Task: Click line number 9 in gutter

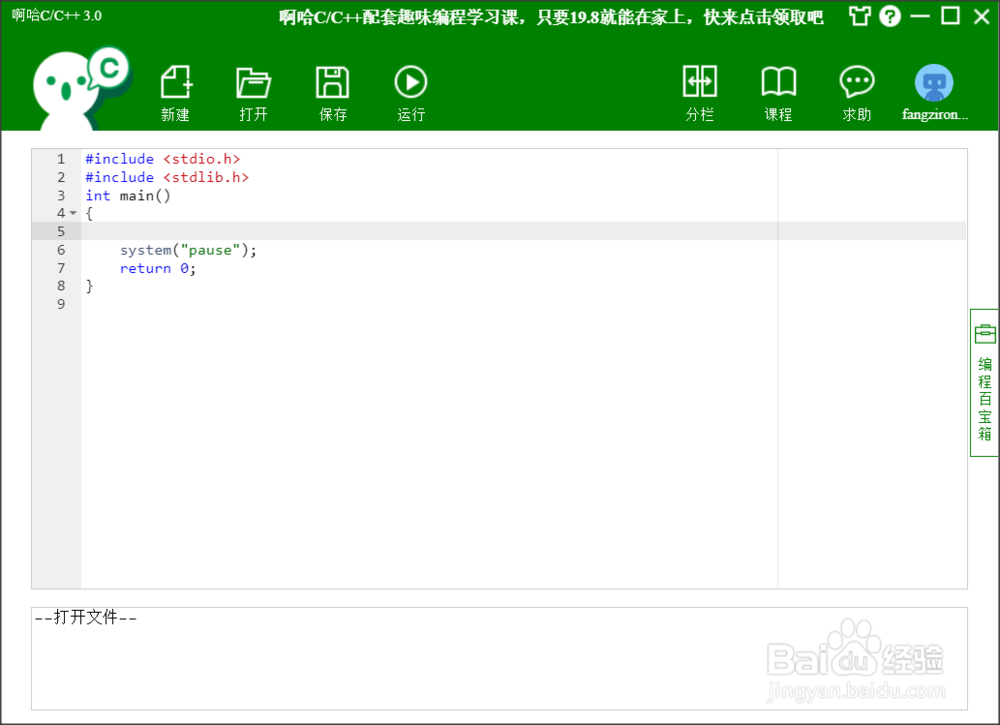Action: [61, 304]
